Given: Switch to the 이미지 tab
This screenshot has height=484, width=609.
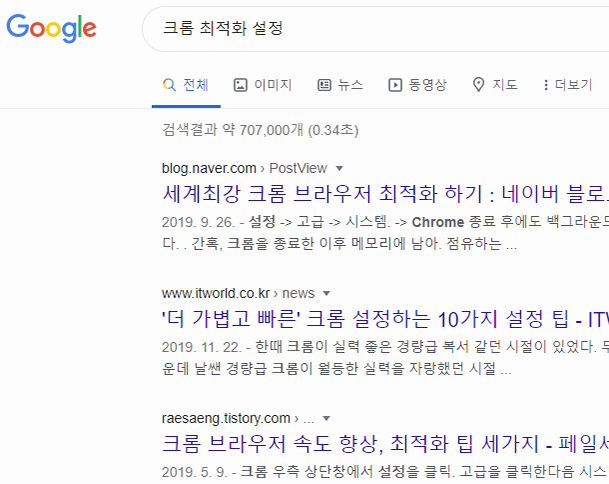Looking at the screenshot, I should point(263,85).
